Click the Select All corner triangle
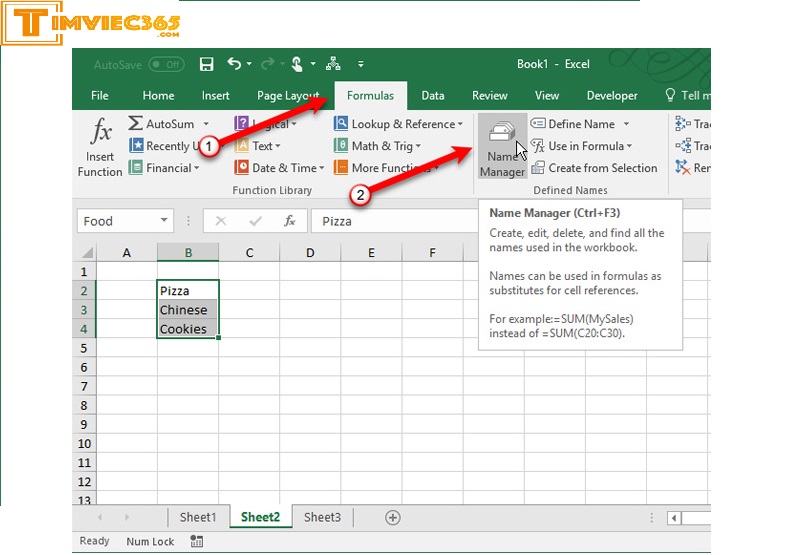801x555 pixels. pyautogui.click(x=87, y=252)
